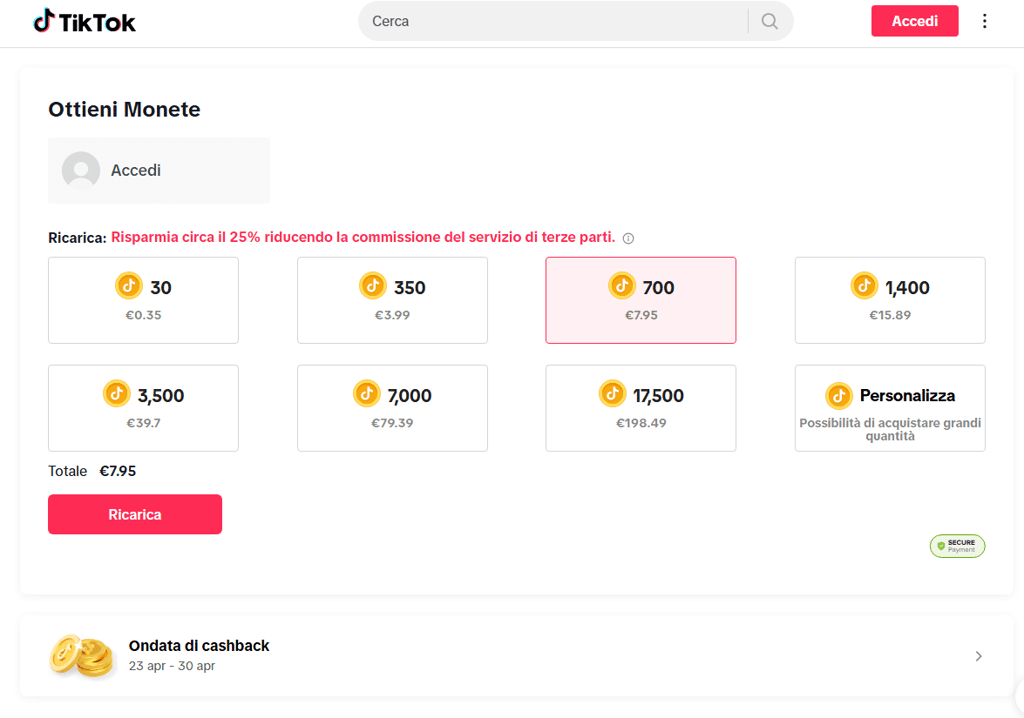This screenshot has height=718, width=1024.
Task: Click the red Ricarica button
Action: tap(135, 514)
